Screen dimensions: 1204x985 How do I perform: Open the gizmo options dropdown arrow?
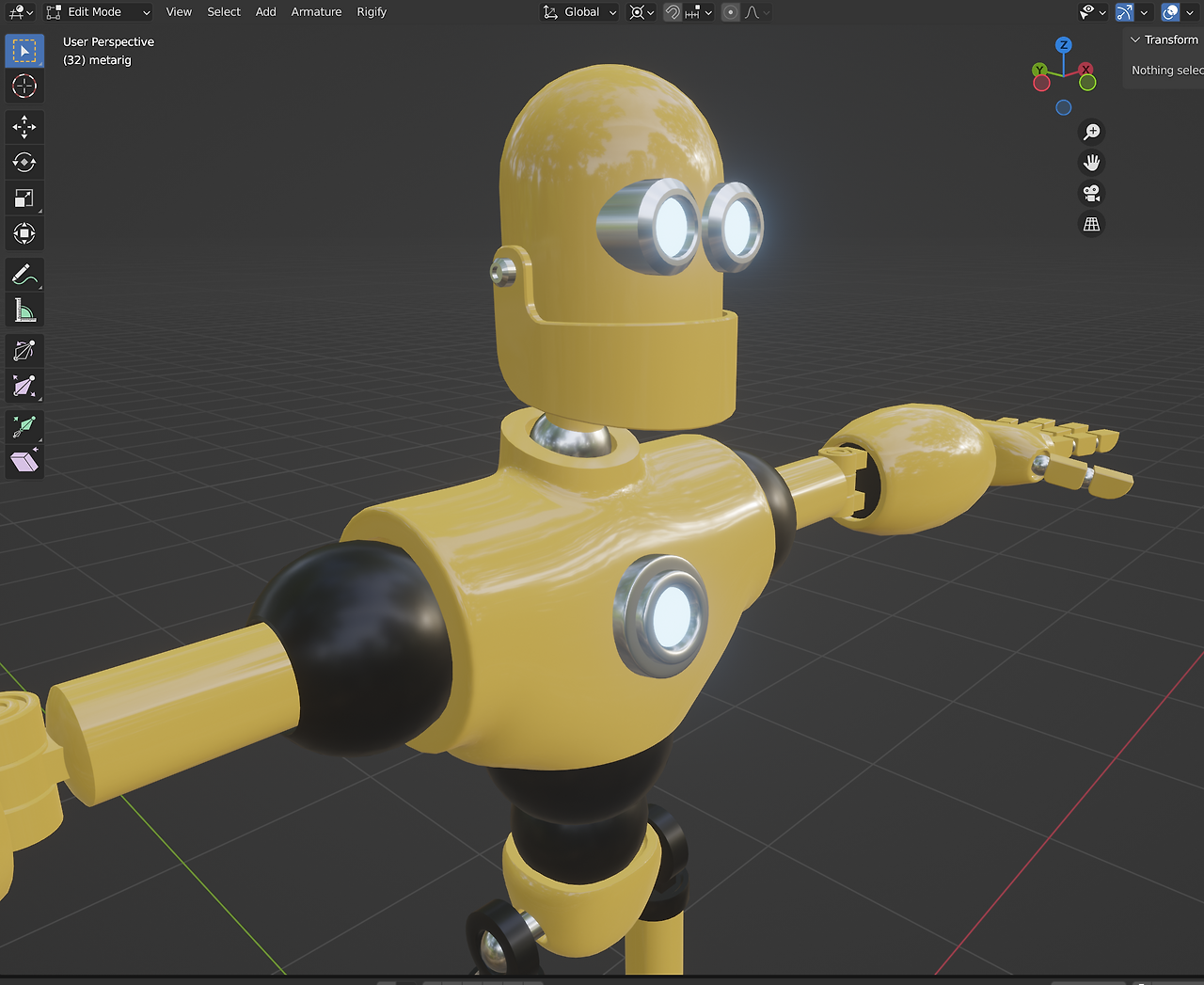(x=1145, y=12)
